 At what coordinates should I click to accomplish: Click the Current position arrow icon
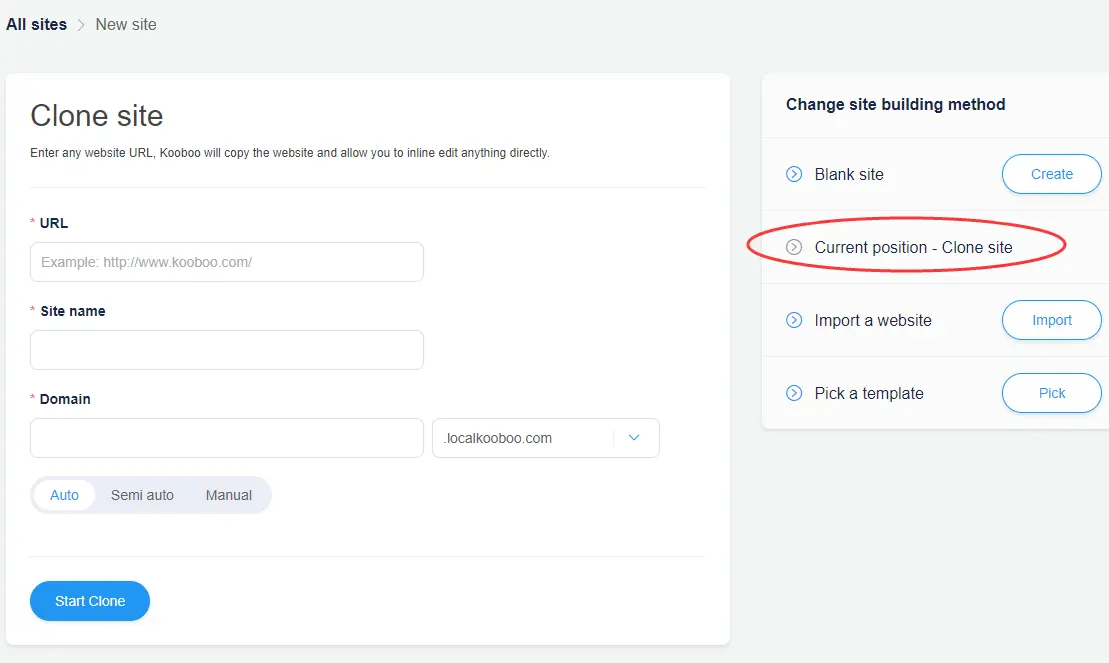tap(794, 247)
